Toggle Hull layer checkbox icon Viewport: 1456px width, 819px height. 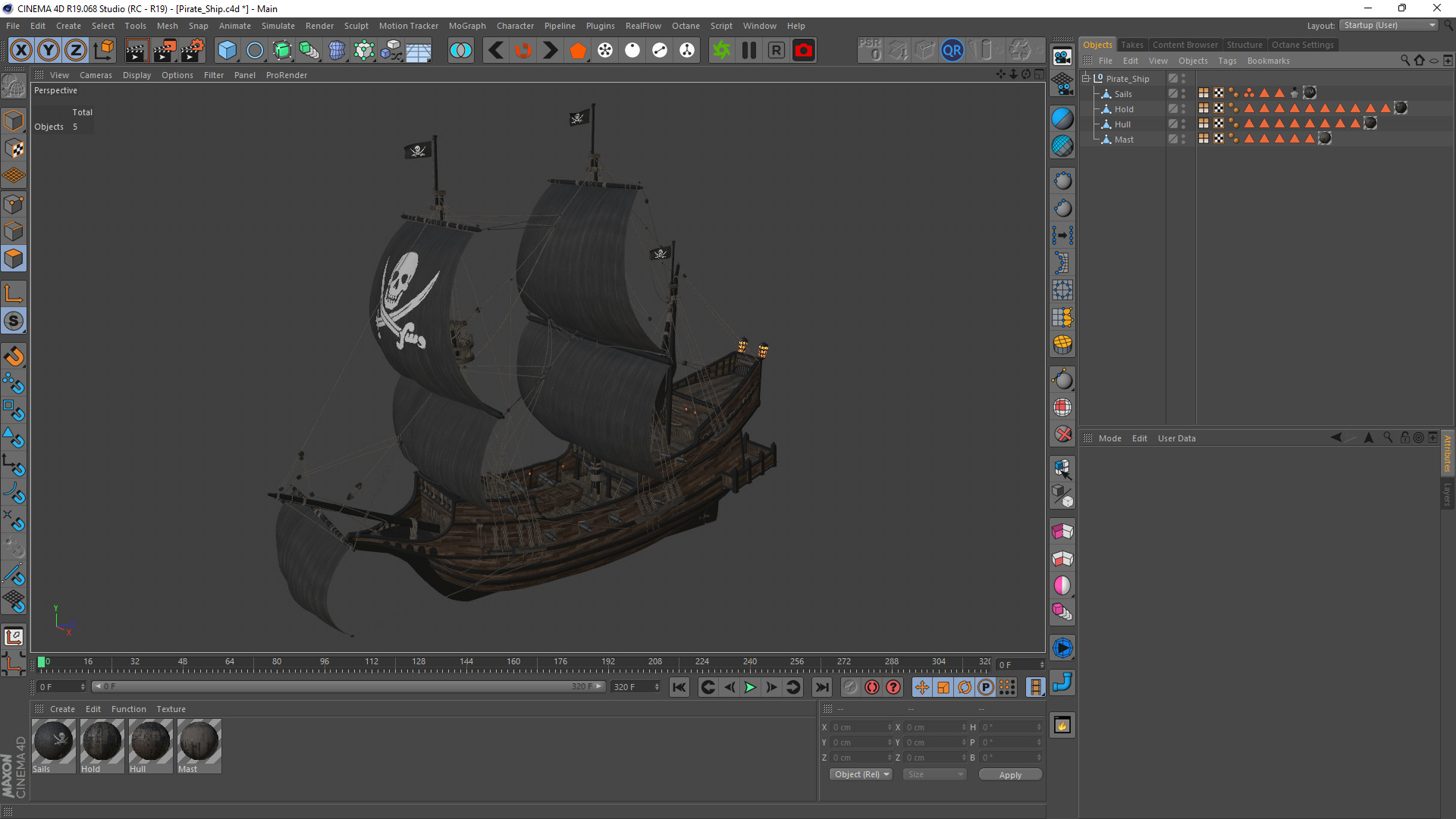pos(1172,124)
